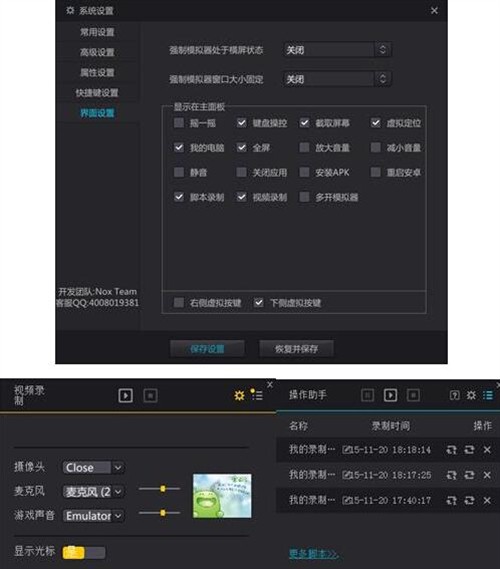The height and width of the screenshot is (569, 500).
Task: Open the yellow gear settings in 视频录制
Action: coord(239,395)
